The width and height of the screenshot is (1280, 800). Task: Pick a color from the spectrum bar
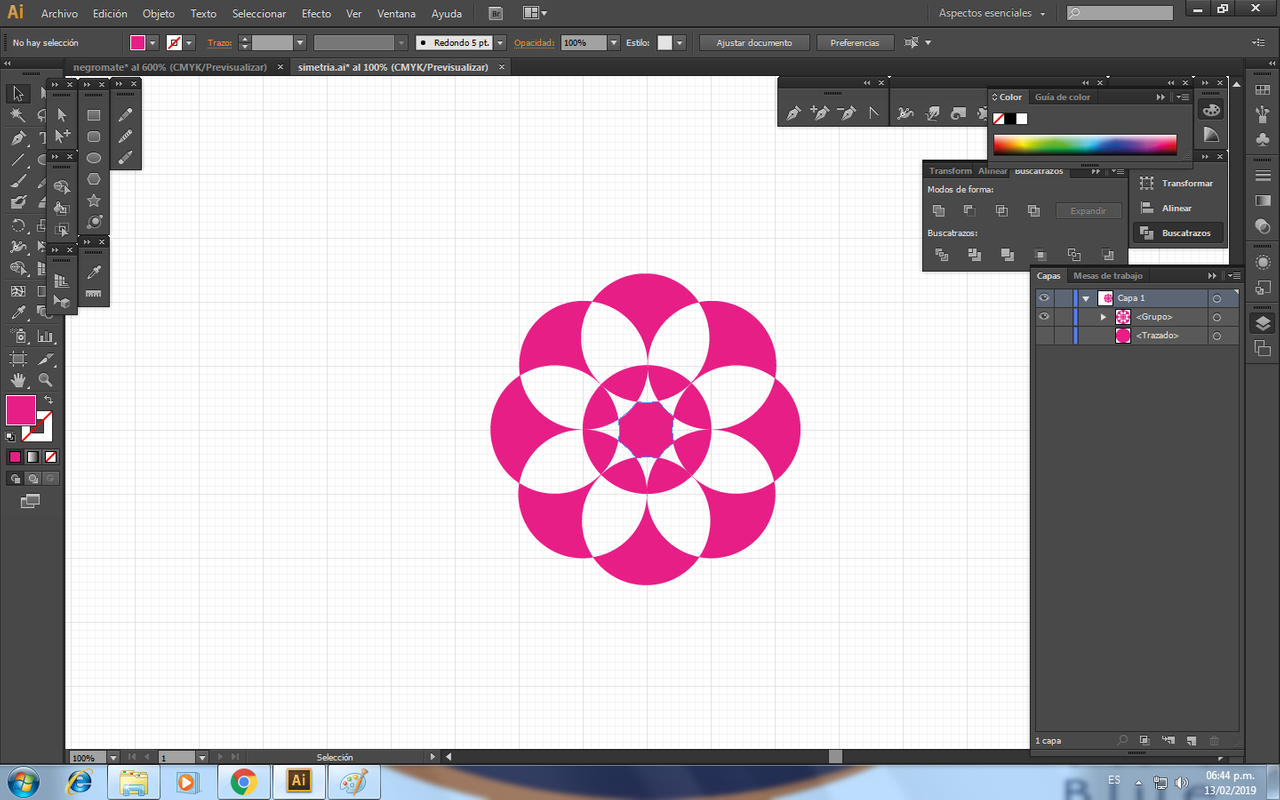[x=1084, y=145]
